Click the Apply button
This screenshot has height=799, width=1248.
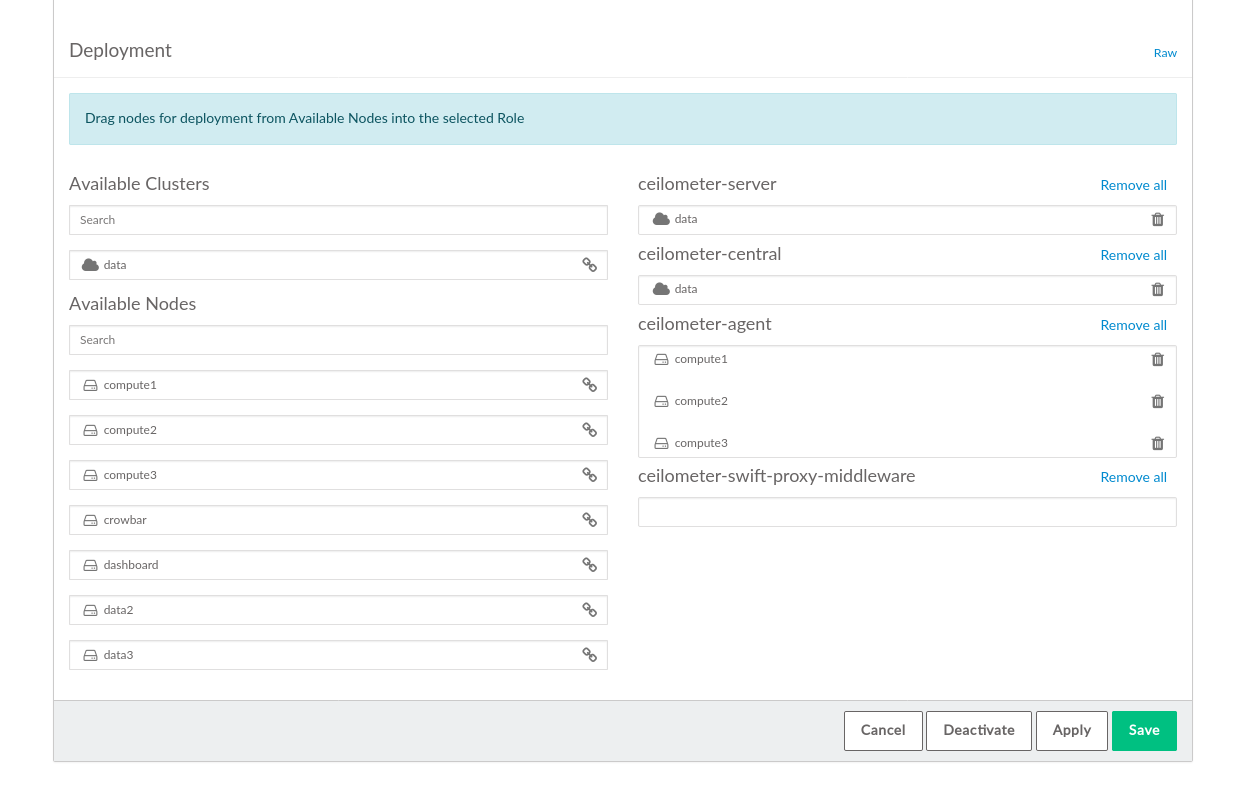[1071, 730]
